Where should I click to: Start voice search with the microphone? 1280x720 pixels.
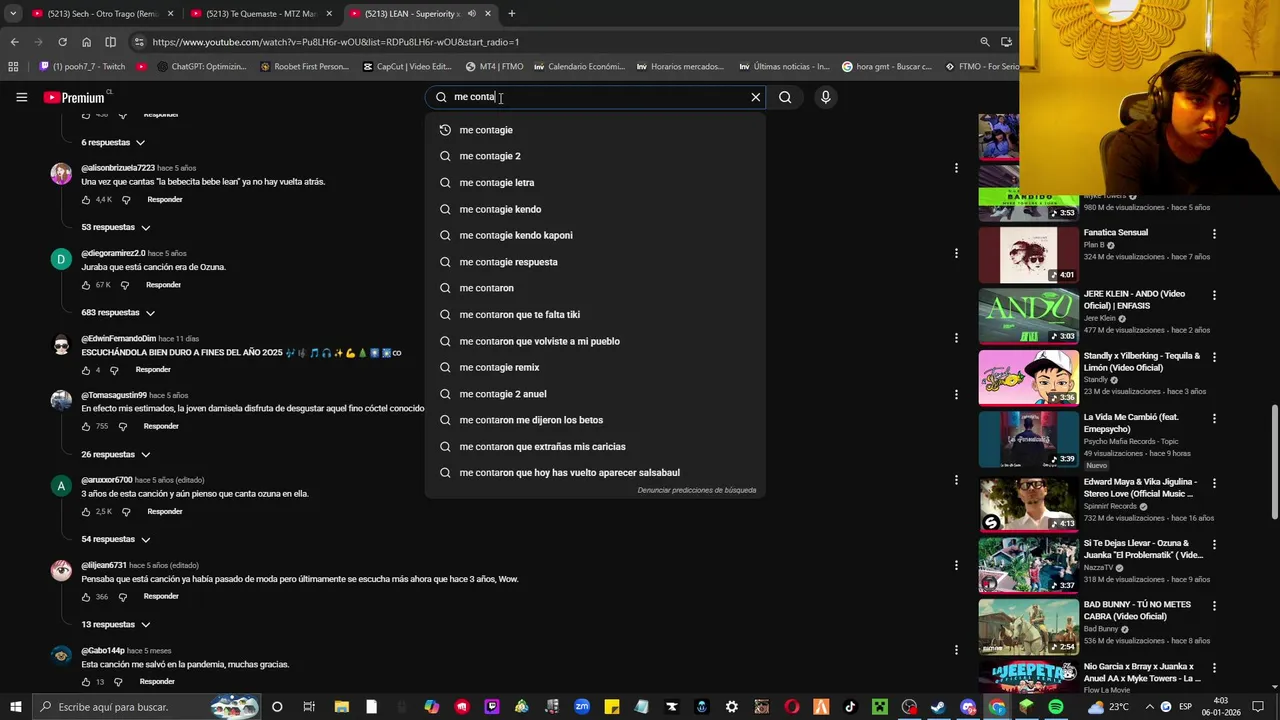[x=825, y=97]
